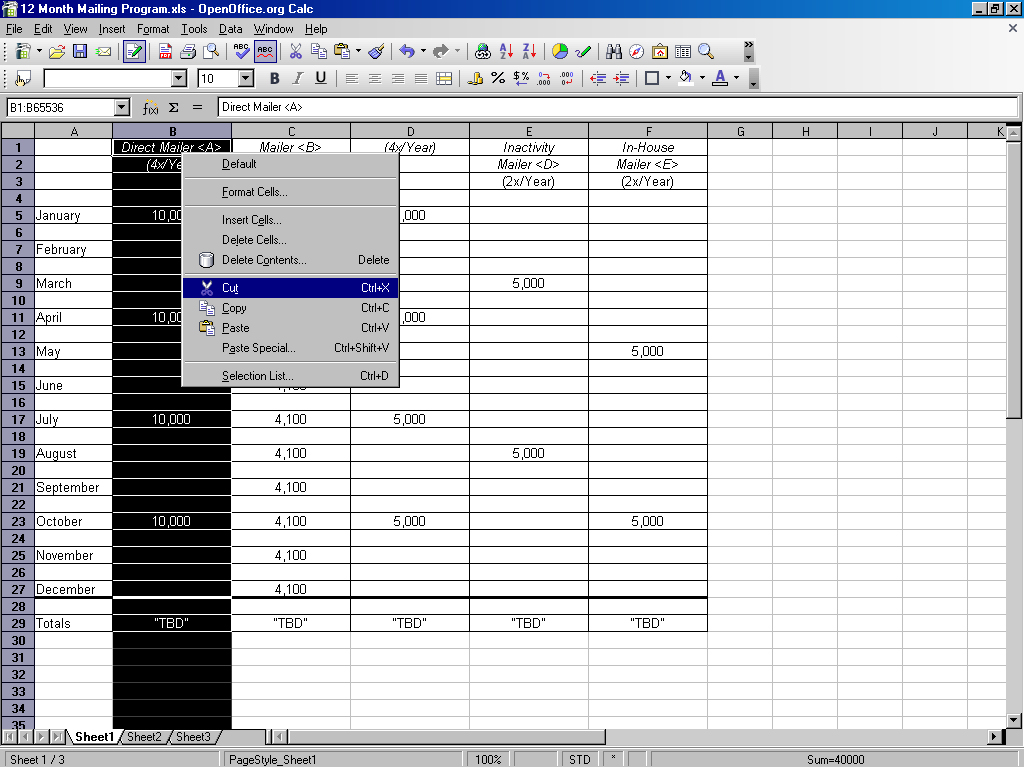The height and width of the screenshot is (768, 1024).
Task: Click the Merge Cells icon
Action: coord(444,78)
